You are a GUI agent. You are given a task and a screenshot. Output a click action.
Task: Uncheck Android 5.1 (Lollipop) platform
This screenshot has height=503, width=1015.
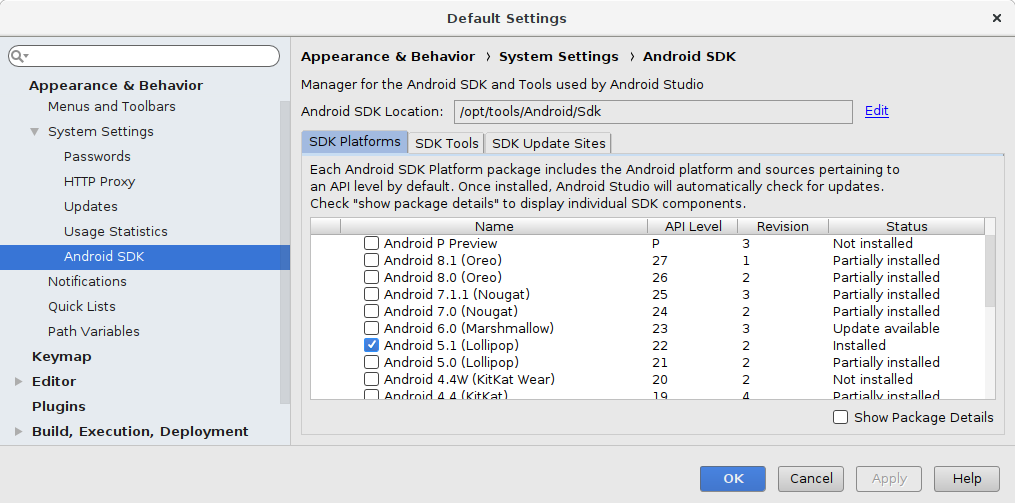tap(371, 345)
